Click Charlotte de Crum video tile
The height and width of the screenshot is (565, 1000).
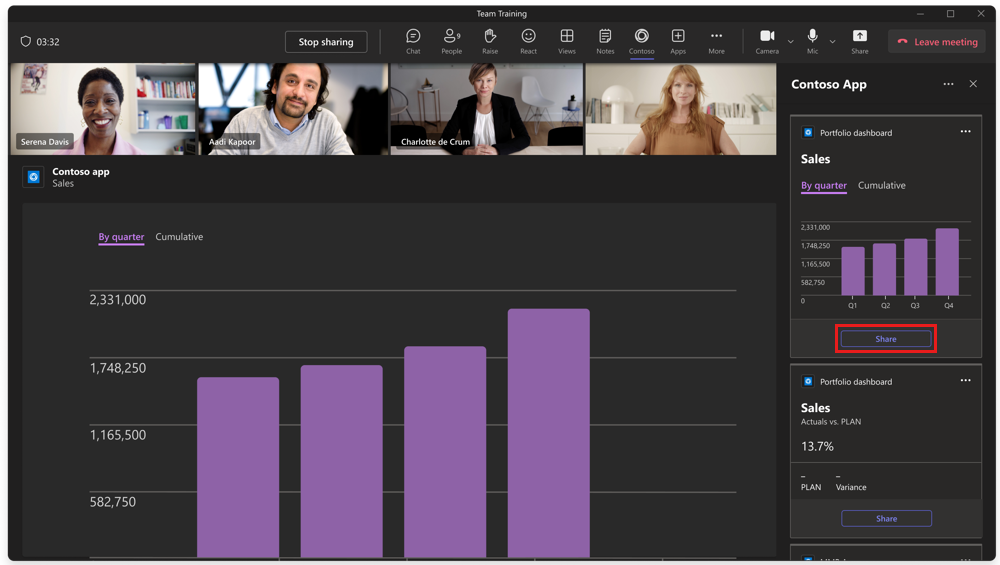click(487, 109)
